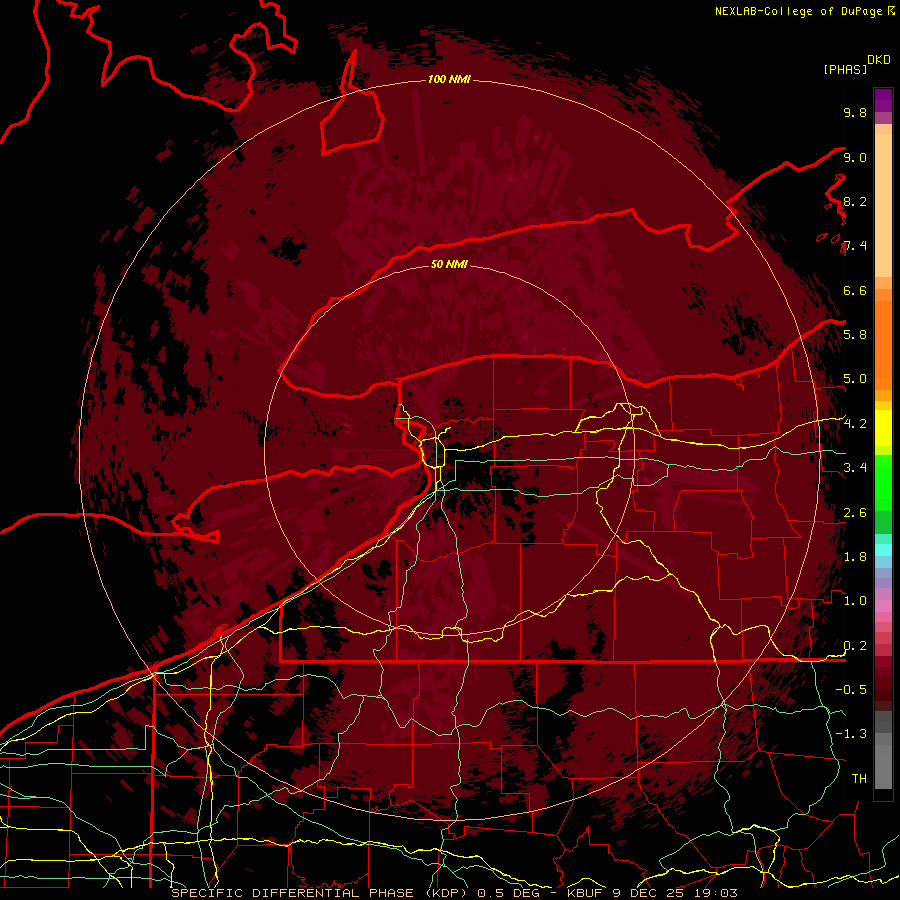The width and height of the screenshot is (900, 900).
Task: Click the 8.2 value on the scale
Action: click(x=855, y=201)
